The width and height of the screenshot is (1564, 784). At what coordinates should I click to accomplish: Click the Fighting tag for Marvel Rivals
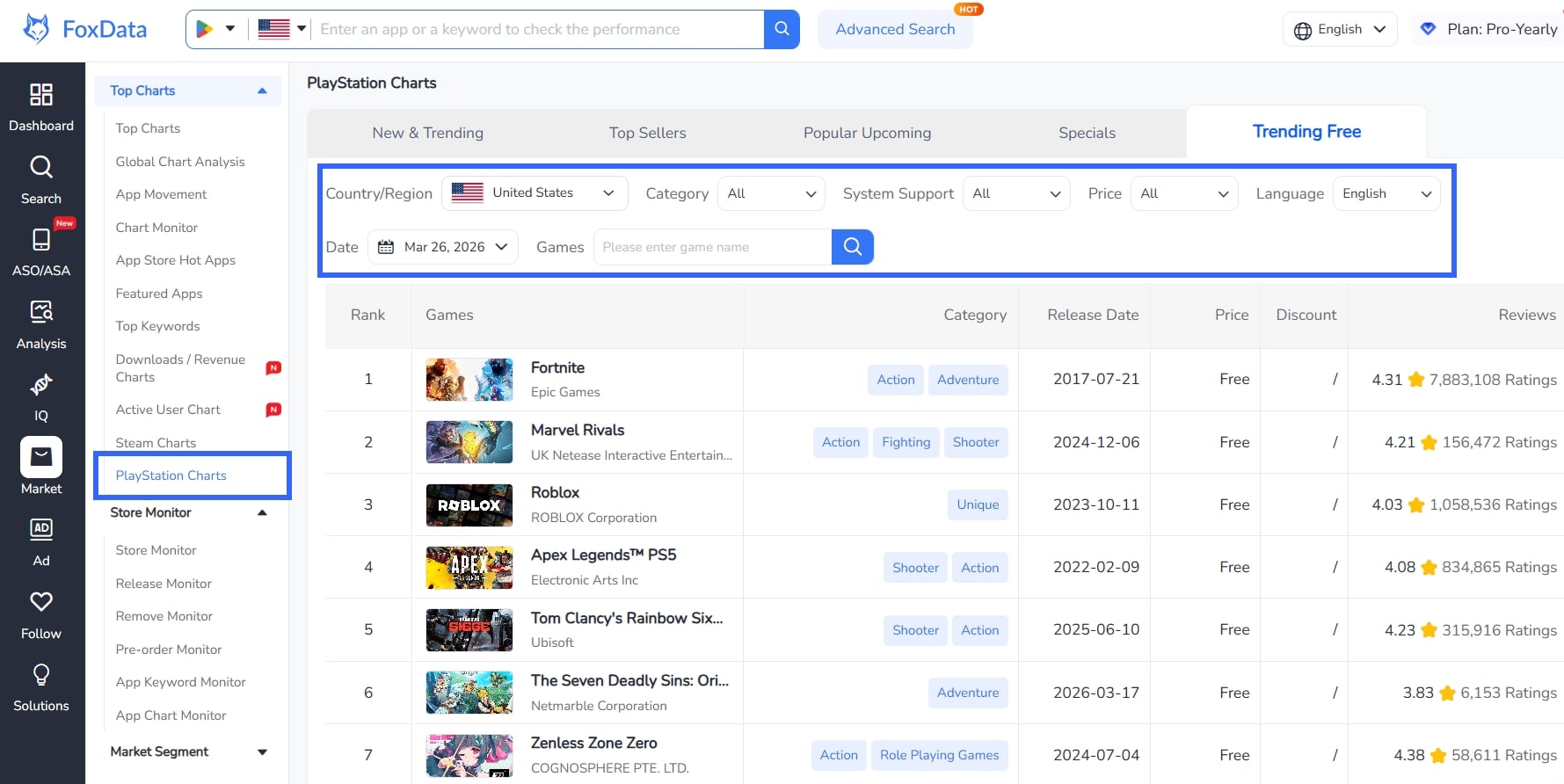point(906,442)
